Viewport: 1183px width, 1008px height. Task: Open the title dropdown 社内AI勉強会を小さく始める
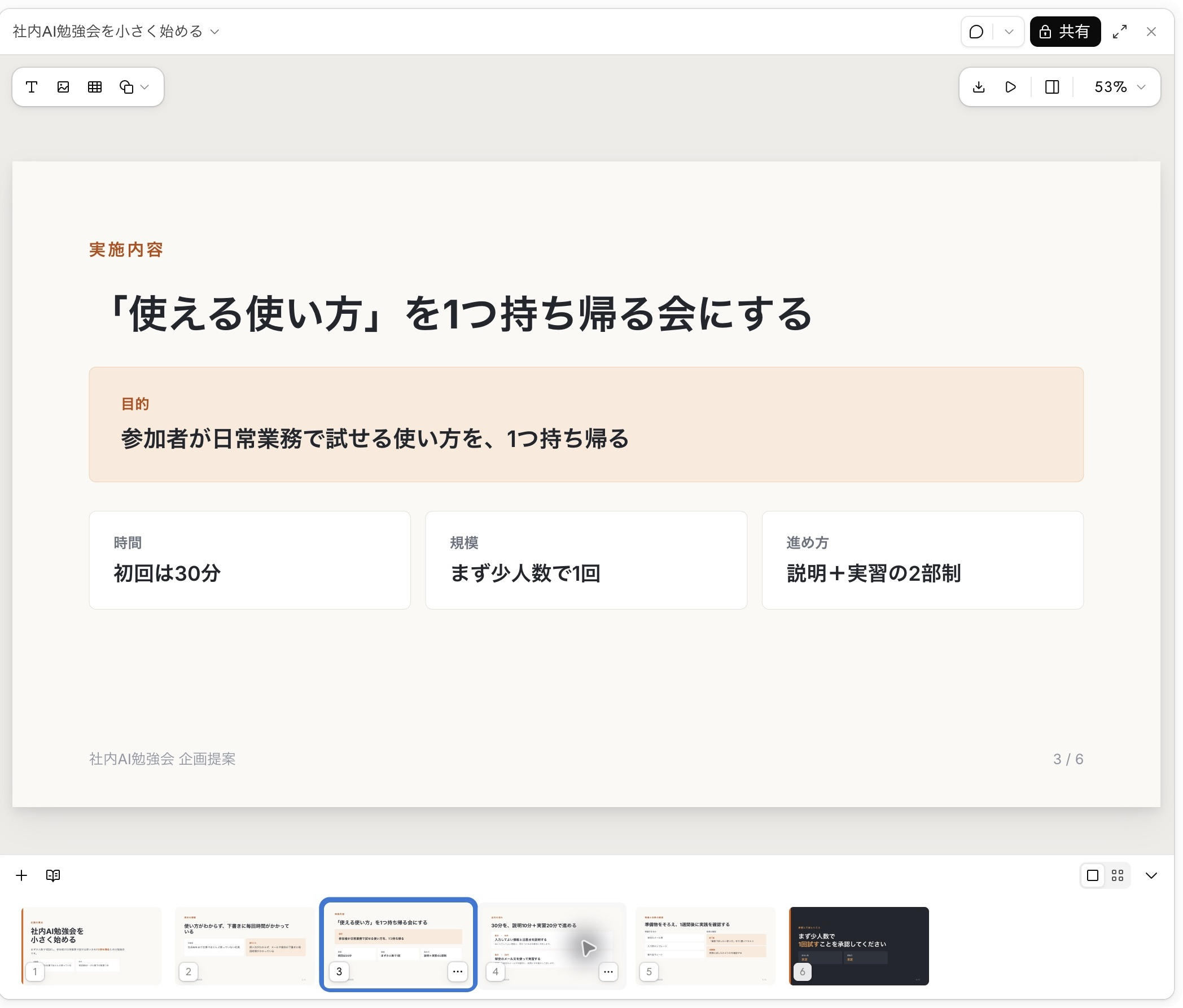(x=116, y=32)
